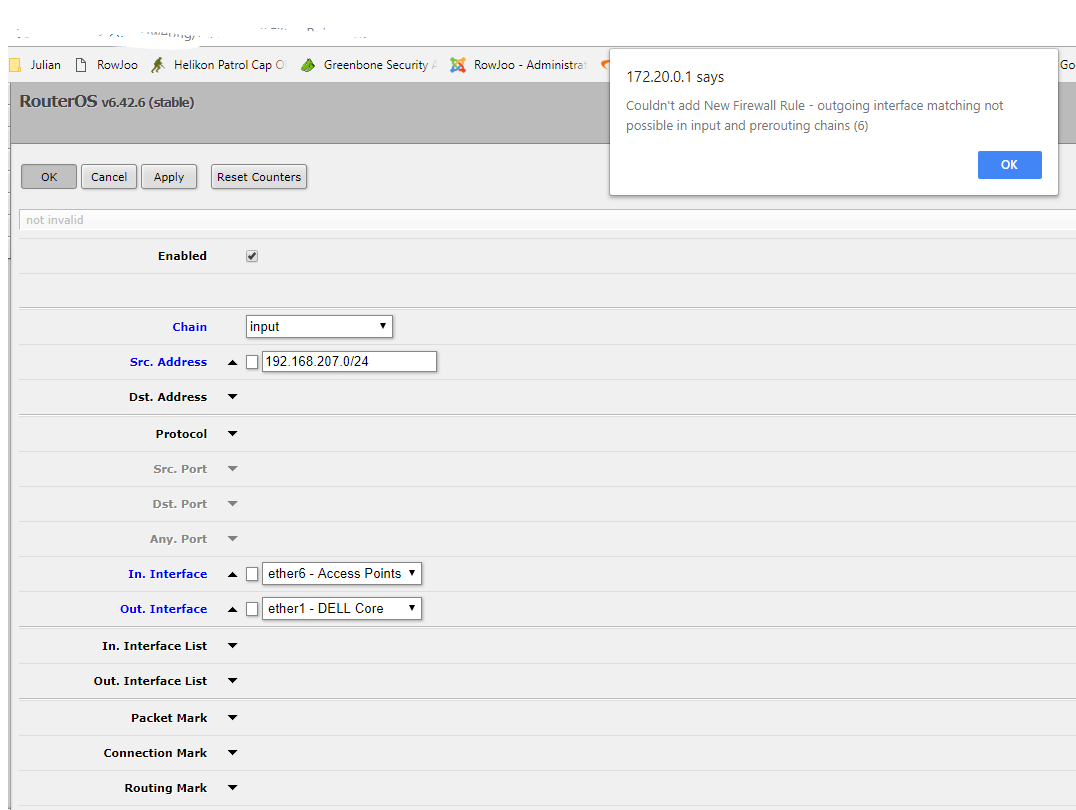
Task: Open the Greenbone Security bookmark
Action: pos(369,65)
